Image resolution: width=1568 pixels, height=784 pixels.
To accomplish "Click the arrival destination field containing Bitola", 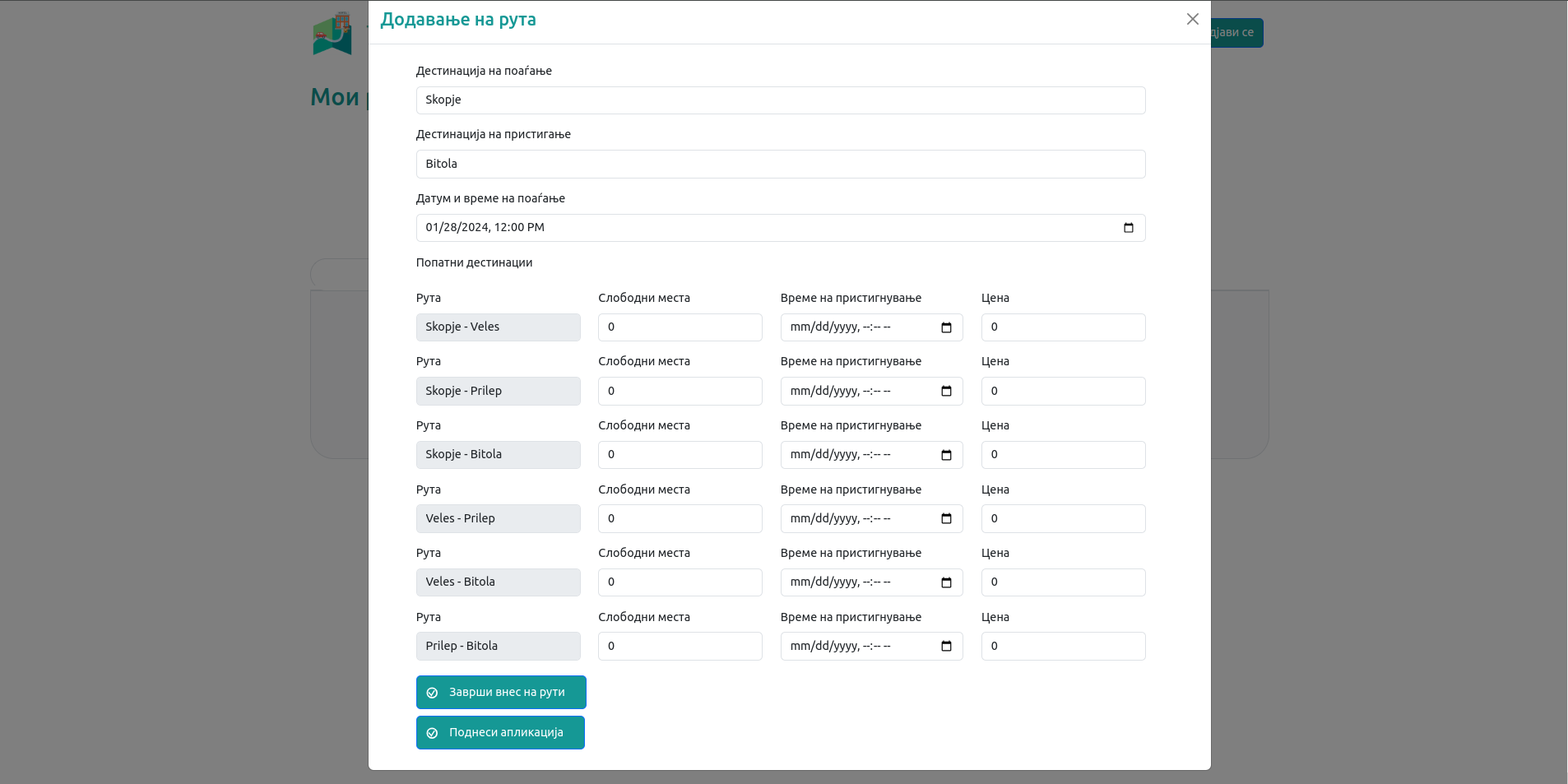I will click(780, 164).
